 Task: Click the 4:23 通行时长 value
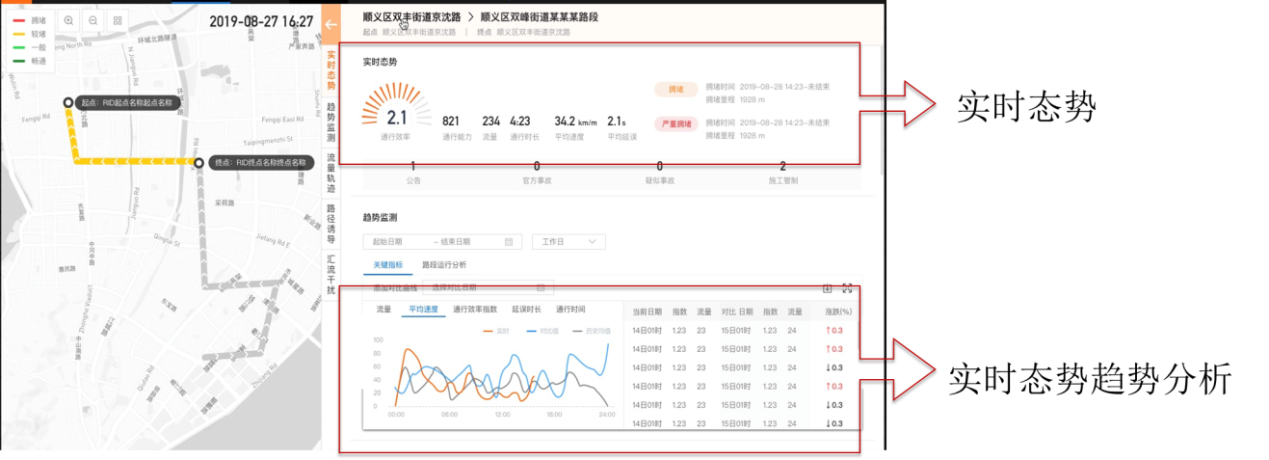coord(520,120)
